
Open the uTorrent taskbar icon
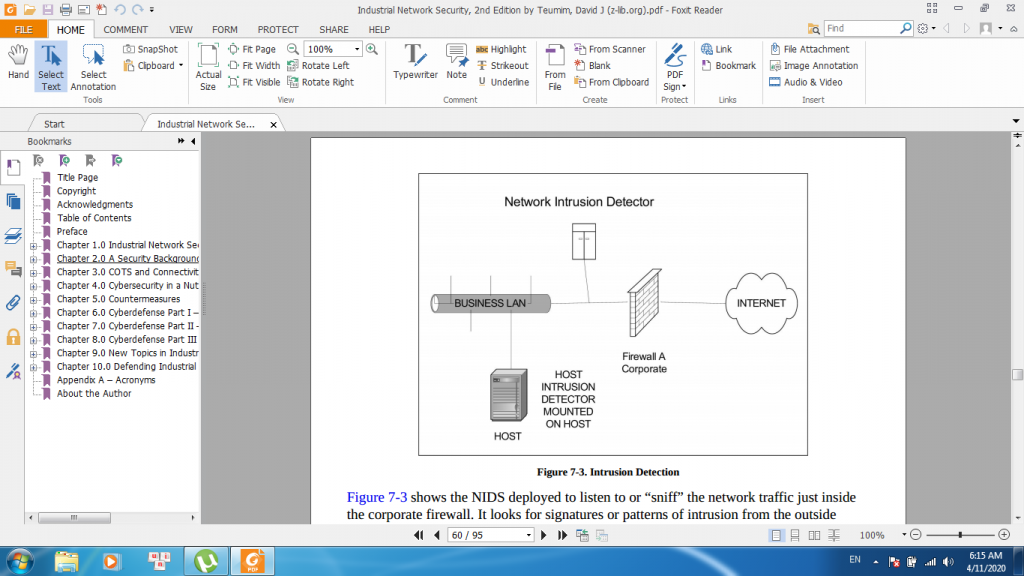click(206, 560)
